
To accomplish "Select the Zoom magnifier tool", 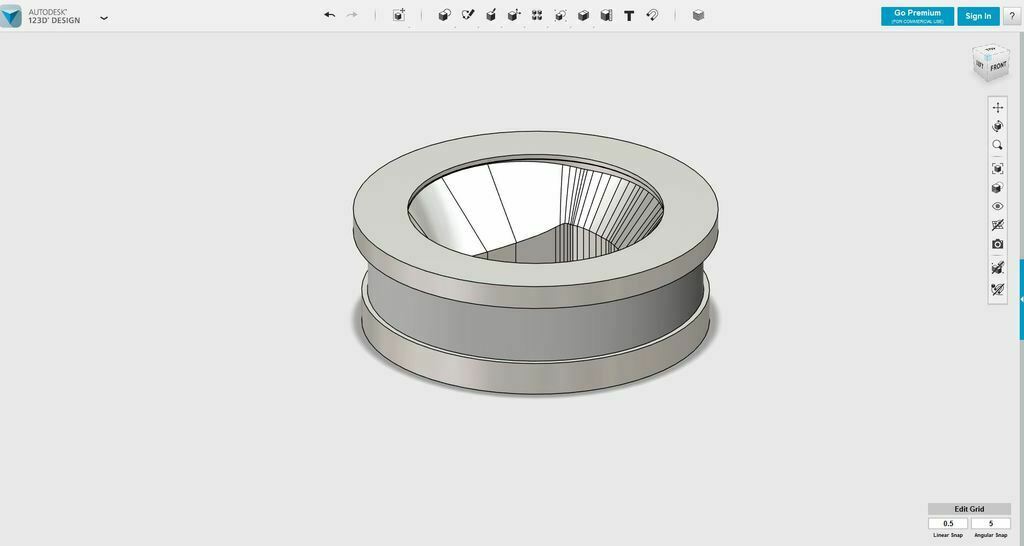I will [997, 145].
